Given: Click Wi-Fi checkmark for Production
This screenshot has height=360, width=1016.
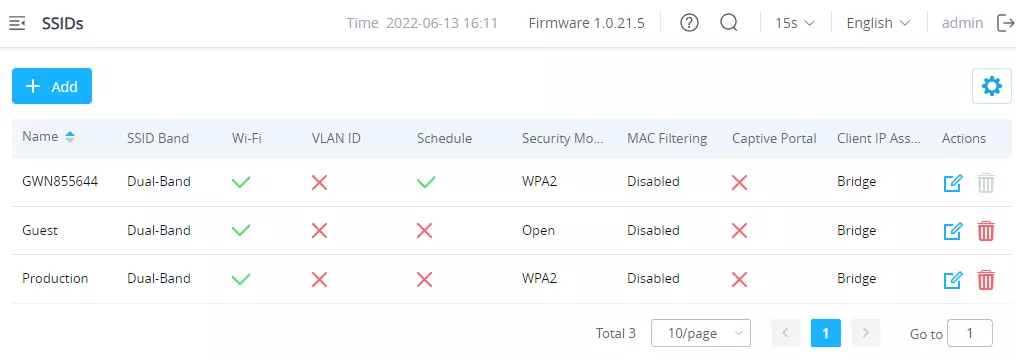Looking at the screenshot, I should tap(241, 279).
